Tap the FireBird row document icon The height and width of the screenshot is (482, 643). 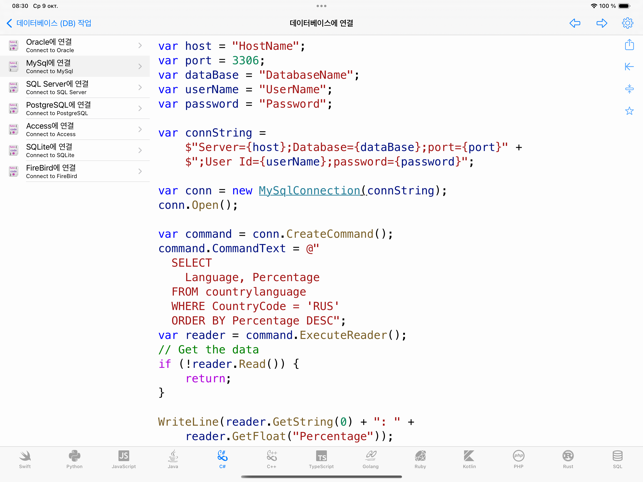(14, 171)
